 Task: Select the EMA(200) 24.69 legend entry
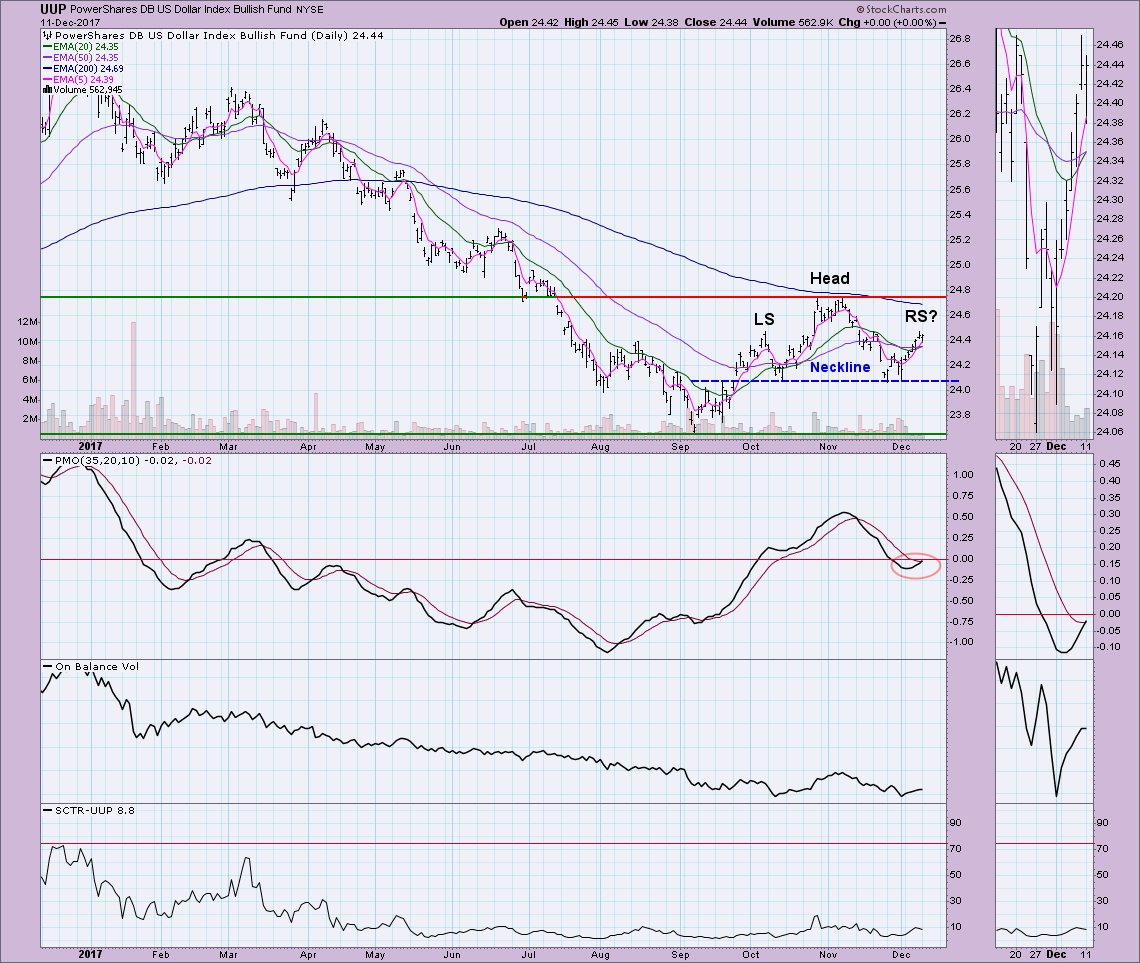[83, 68]
